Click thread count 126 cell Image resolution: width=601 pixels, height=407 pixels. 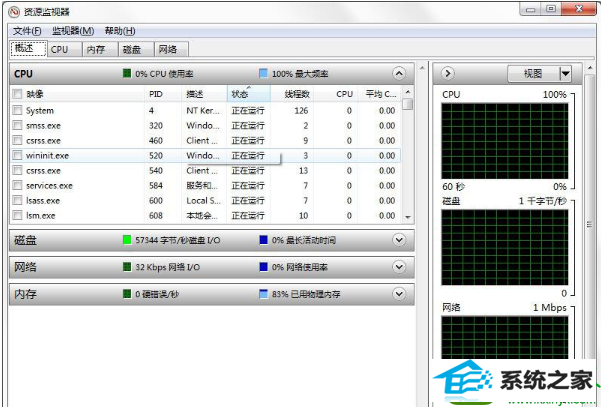coord(301,111)
